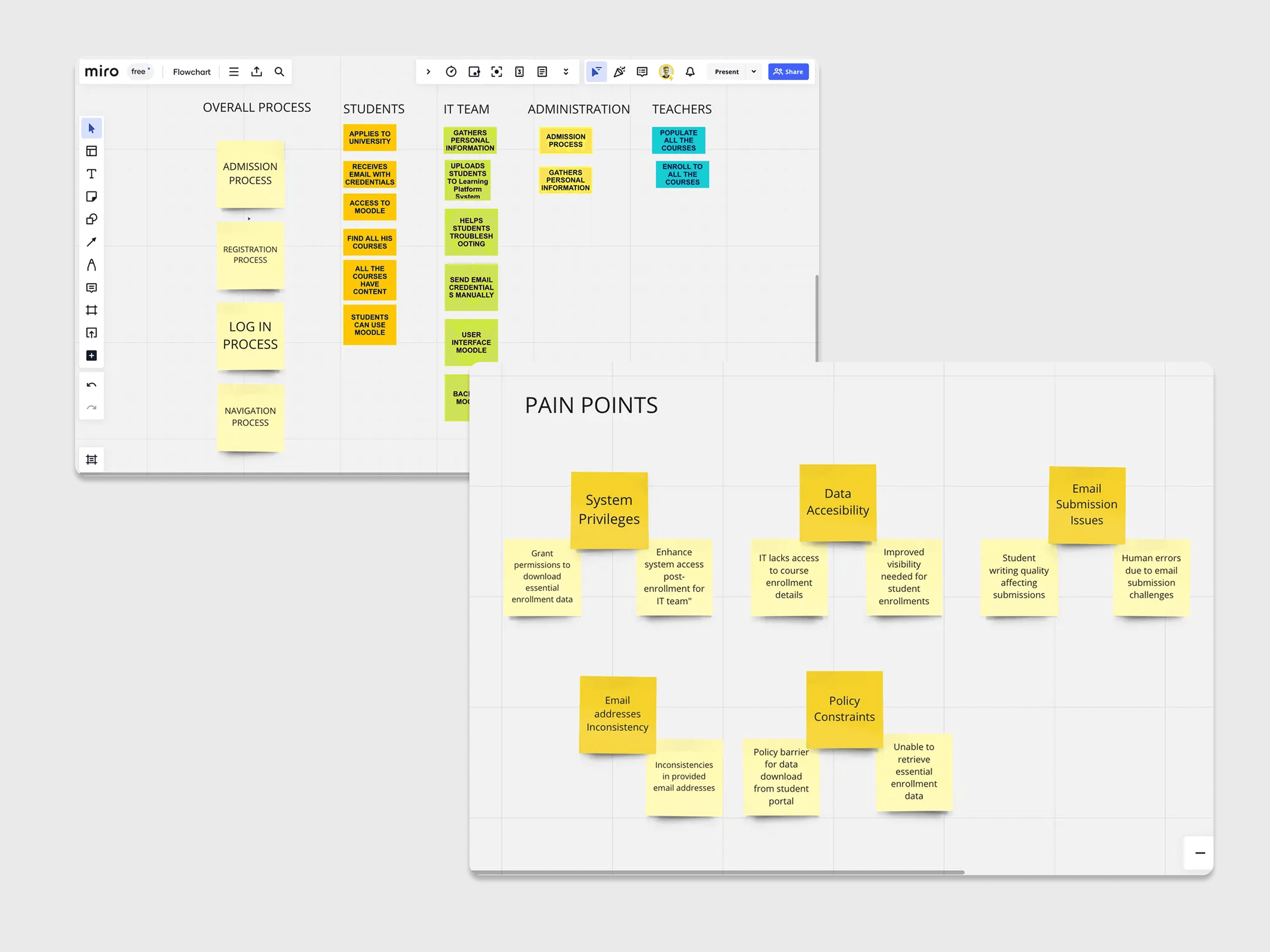The image size is (1270, 952).
Task: Select the Text tool in sidebar
Action: 91,174
